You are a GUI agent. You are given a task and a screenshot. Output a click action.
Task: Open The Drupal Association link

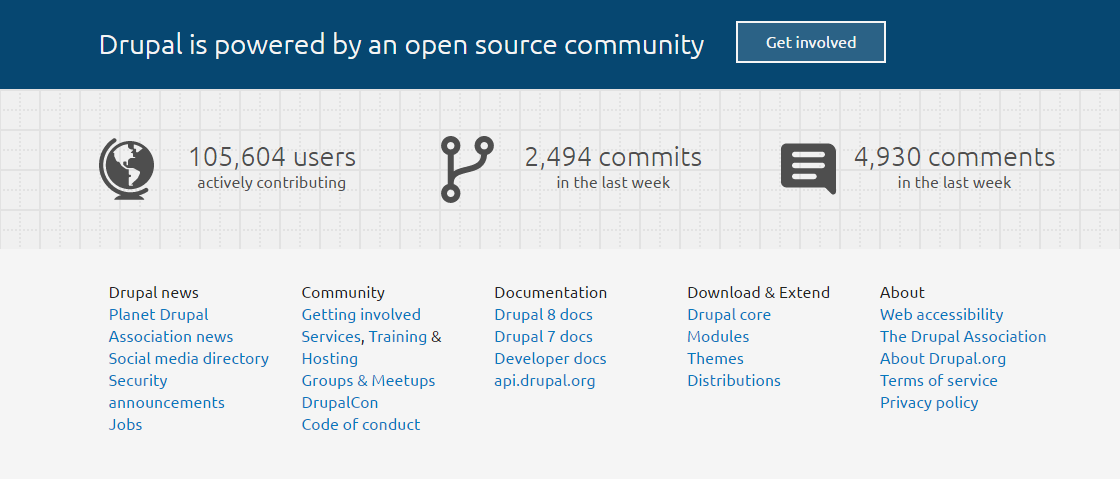pos(963,337)
